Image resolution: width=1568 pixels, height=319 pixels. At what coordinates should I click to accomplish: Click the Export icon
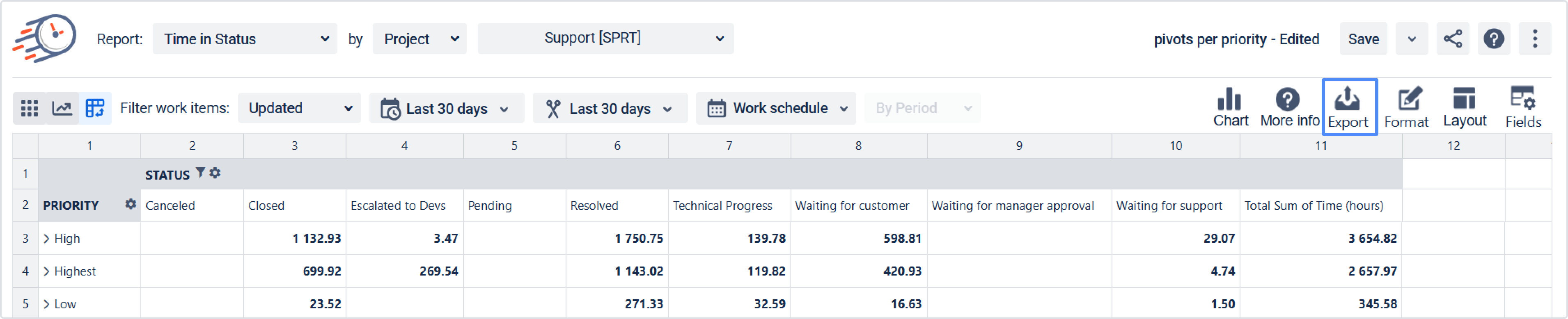[x=1348, y=98]
